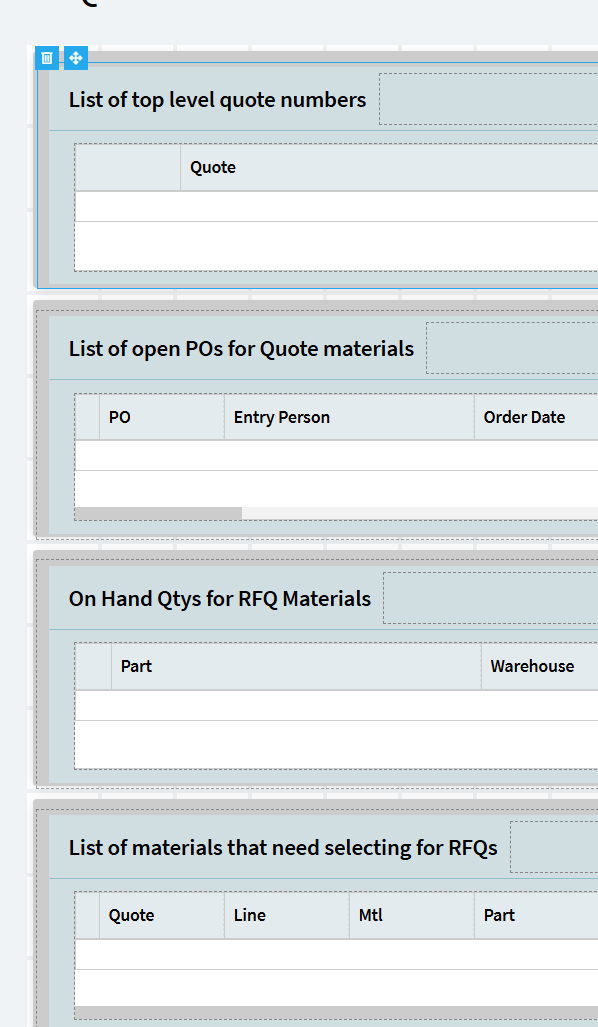Select the 'List of open POs for Quote materials' title
Viewport: 598px width, 1027px height.
241,348
